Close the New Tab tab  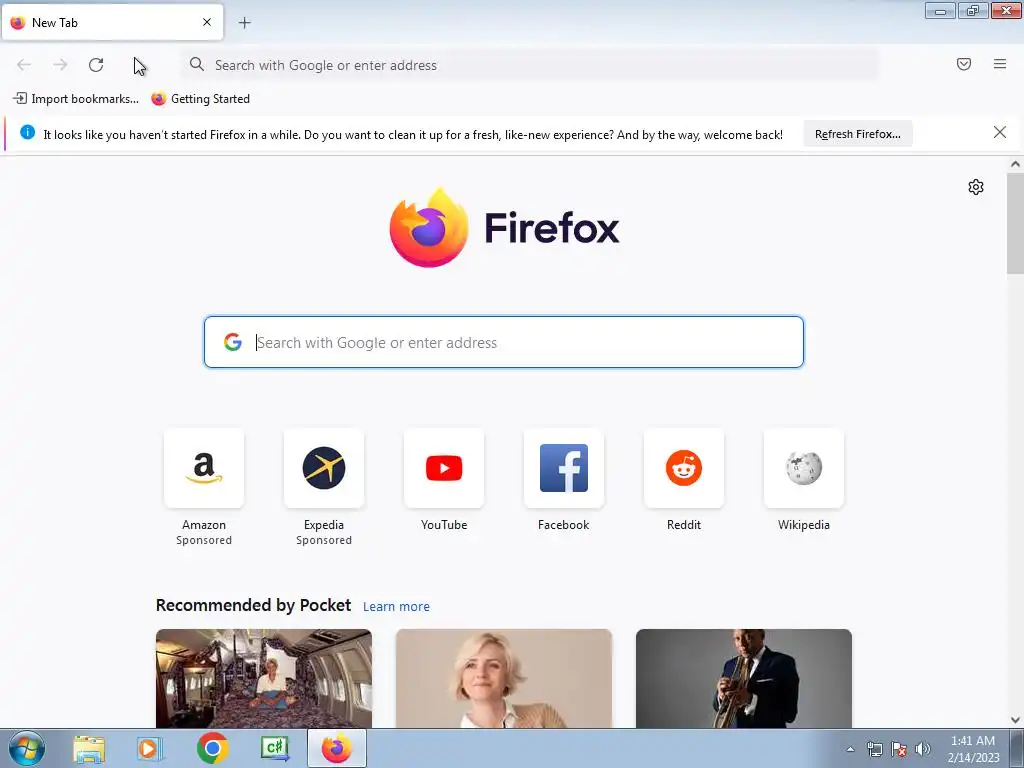coord(207,22)
